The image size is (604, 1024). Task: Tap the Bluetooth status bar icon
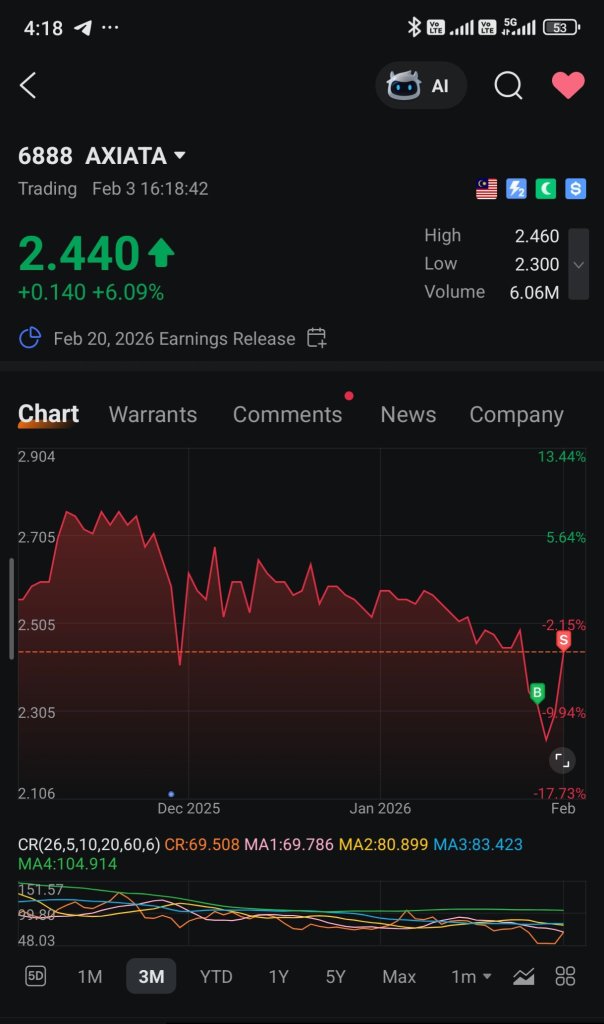click(414, 27)
